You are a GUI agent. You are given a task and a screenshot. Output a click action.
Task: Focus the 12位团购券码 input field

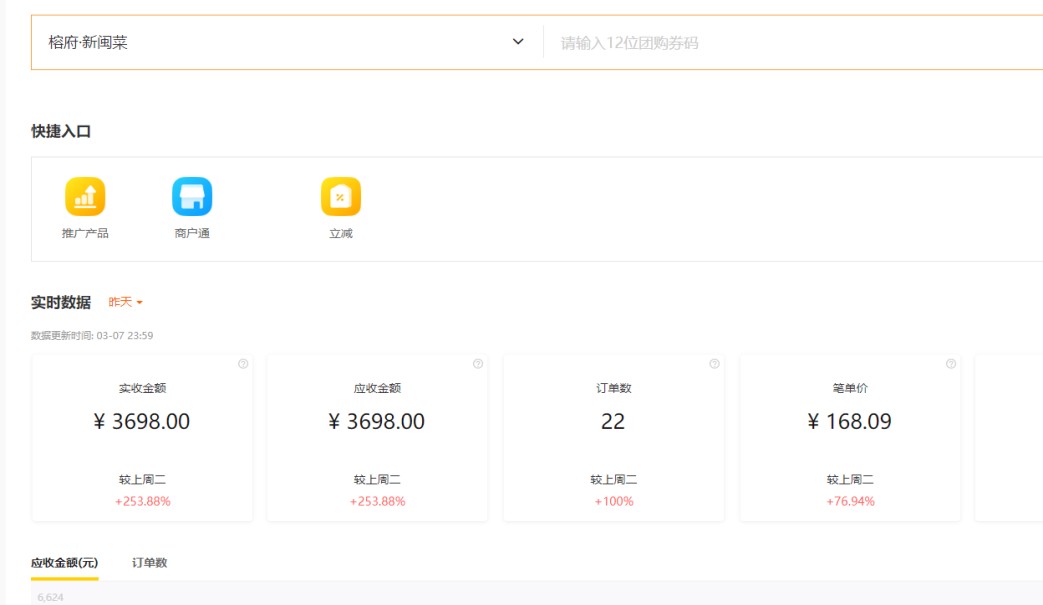click(x=790, y=43)
